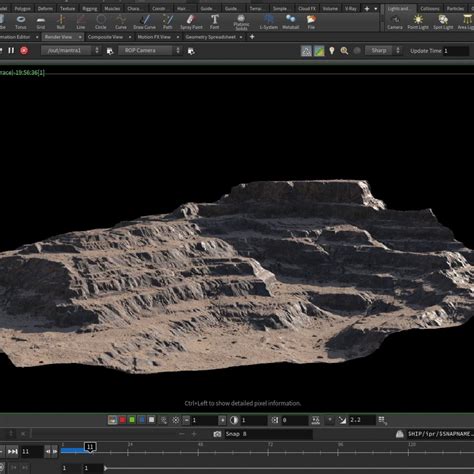Add a Spot Light from the shelf
The height and width of the screenshot is (474, 474).
443,22
